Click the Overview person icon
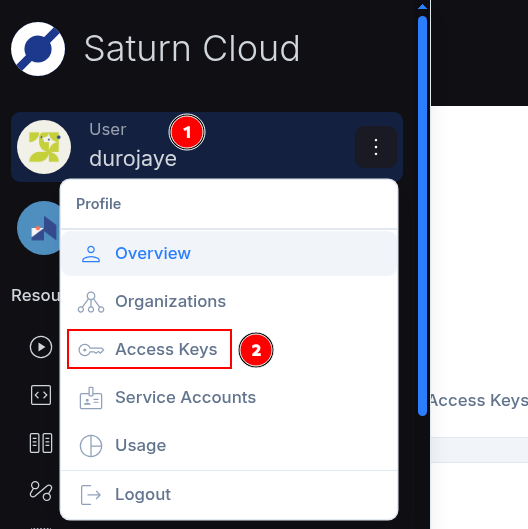The height and width of the screenshot is (529, 528). 91,254
